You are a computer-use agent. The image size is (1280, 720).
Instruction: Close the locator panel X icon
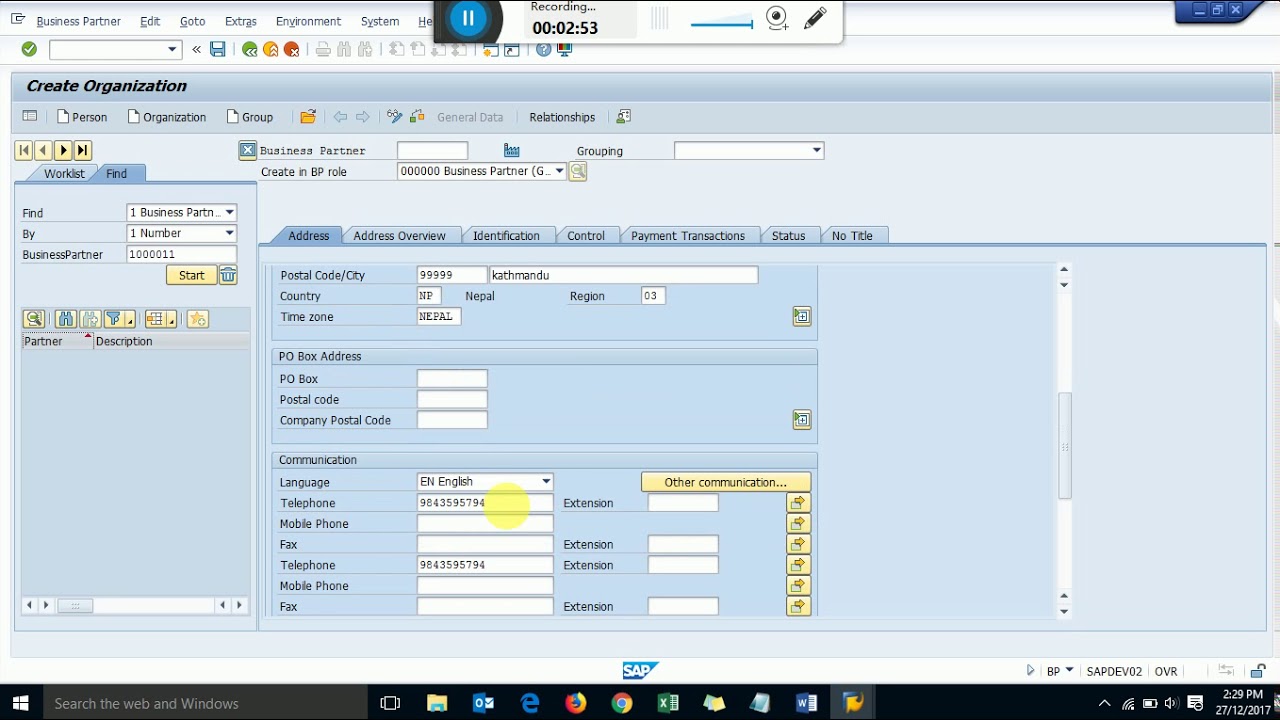247,150
